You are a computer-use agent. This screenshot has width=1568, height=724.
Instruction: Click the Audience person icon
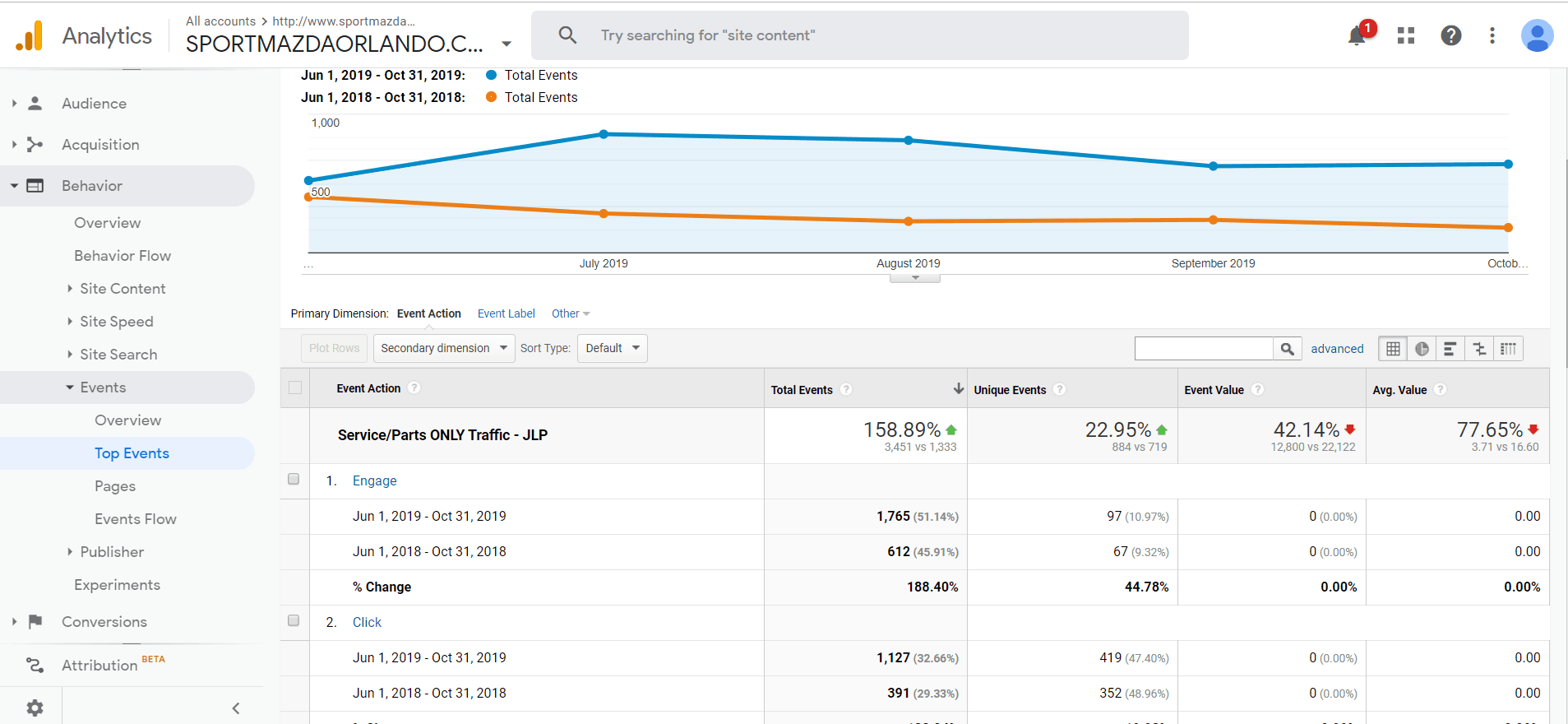pos(35,104)
